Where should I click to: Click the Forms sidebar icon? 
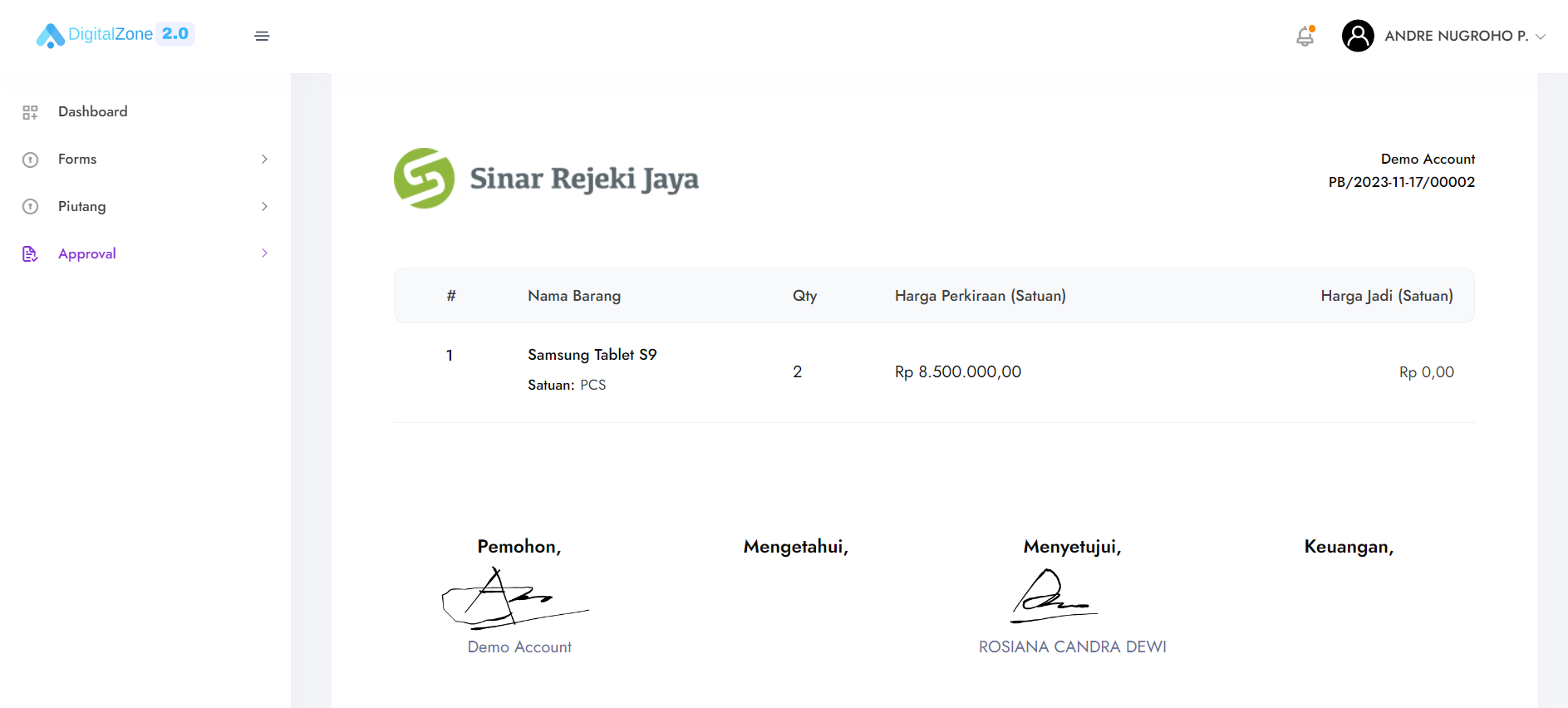coord(31,160)
